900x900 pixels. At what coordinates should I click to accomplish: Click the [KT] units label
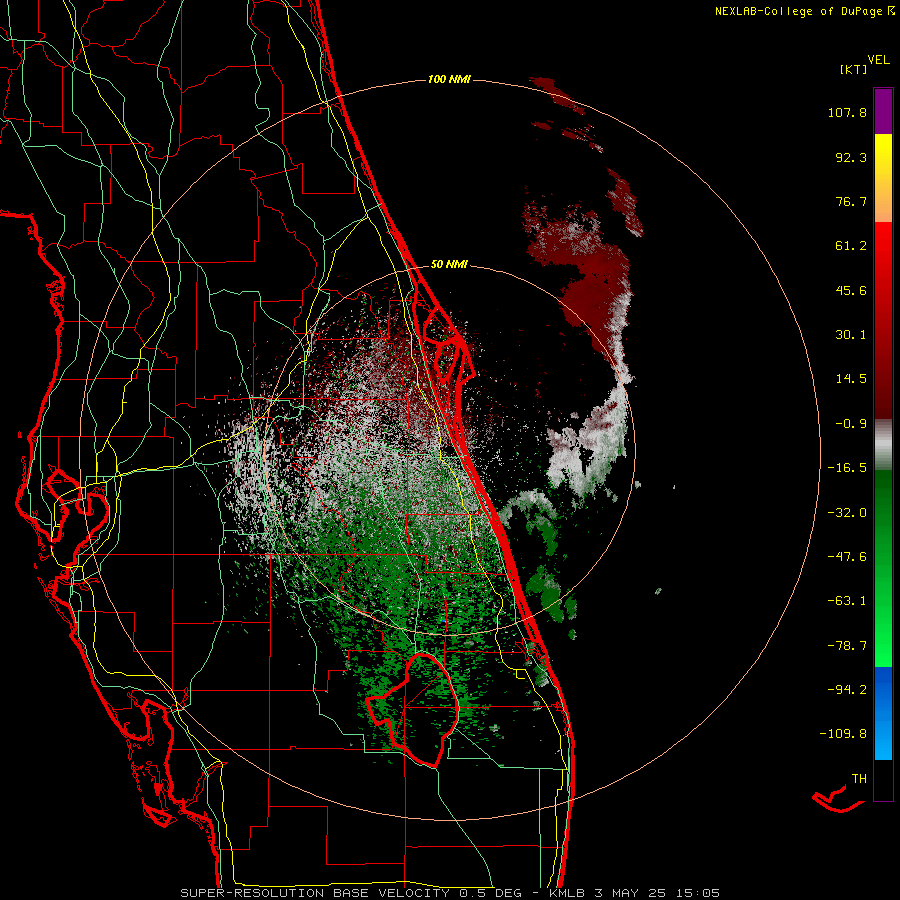853,69
